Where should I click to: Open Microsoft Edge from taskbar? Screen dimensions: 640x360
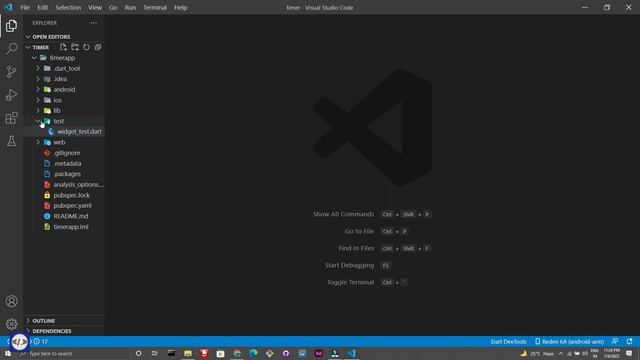click(x=253, y=353)
